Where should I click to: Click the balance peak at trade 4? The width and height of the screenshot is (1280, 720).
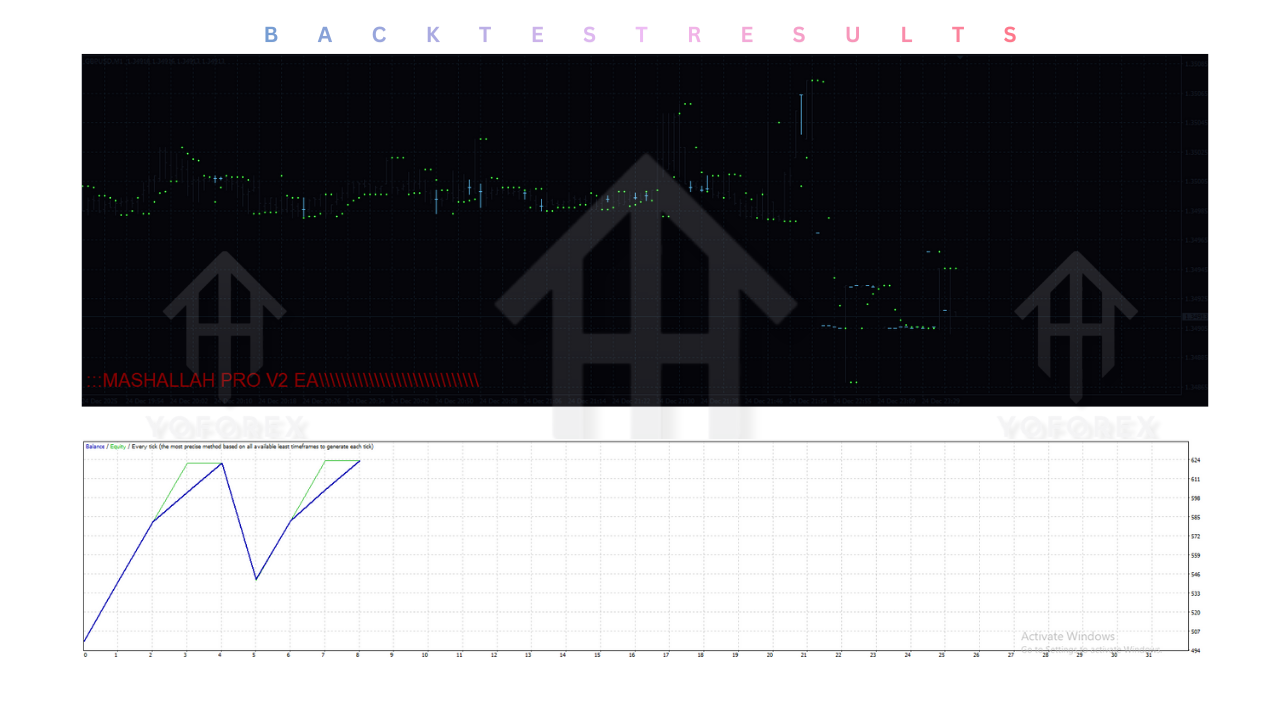point(221,463)
